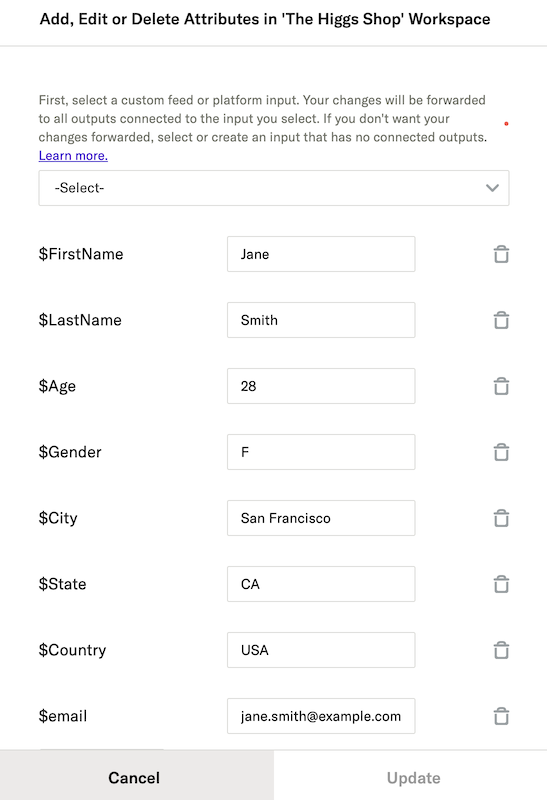Select the $Country field showing USA
Screen dimensions: 547x800
(321, 650)
